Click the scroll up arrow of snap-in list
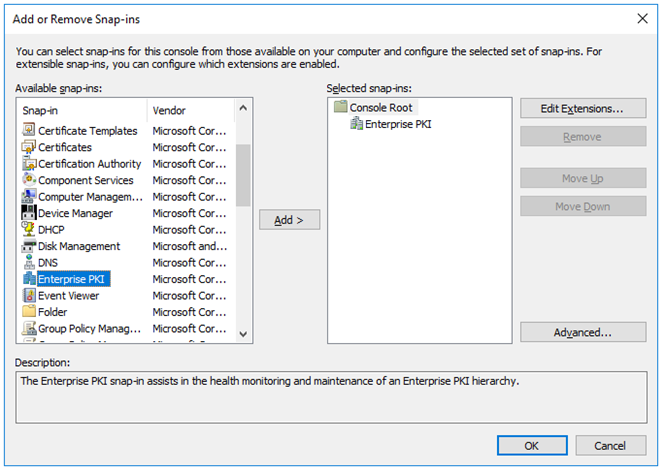The height and width of the screenshot is (472, 664). tap(243, 108)
